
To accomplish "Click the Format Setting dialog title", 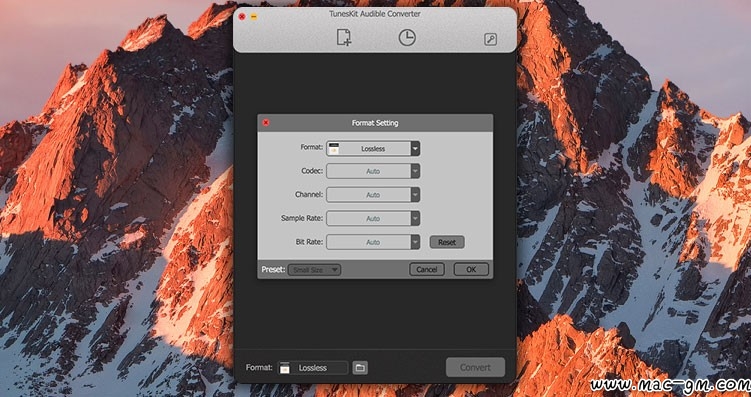I will (x=375, y=123).
